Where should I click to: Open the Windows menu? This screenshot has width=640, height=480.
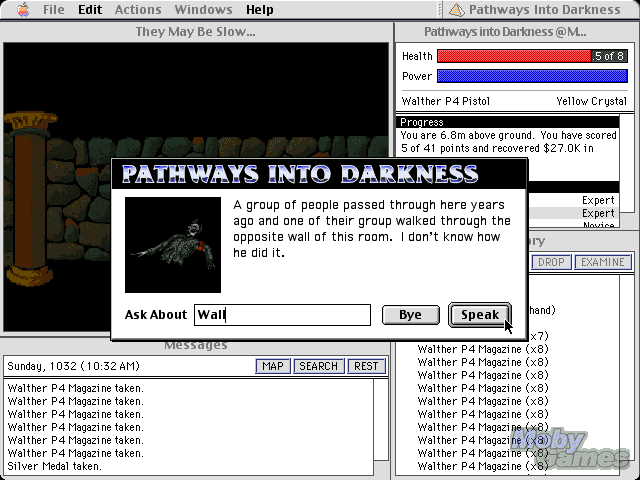[x=203, y=9]
